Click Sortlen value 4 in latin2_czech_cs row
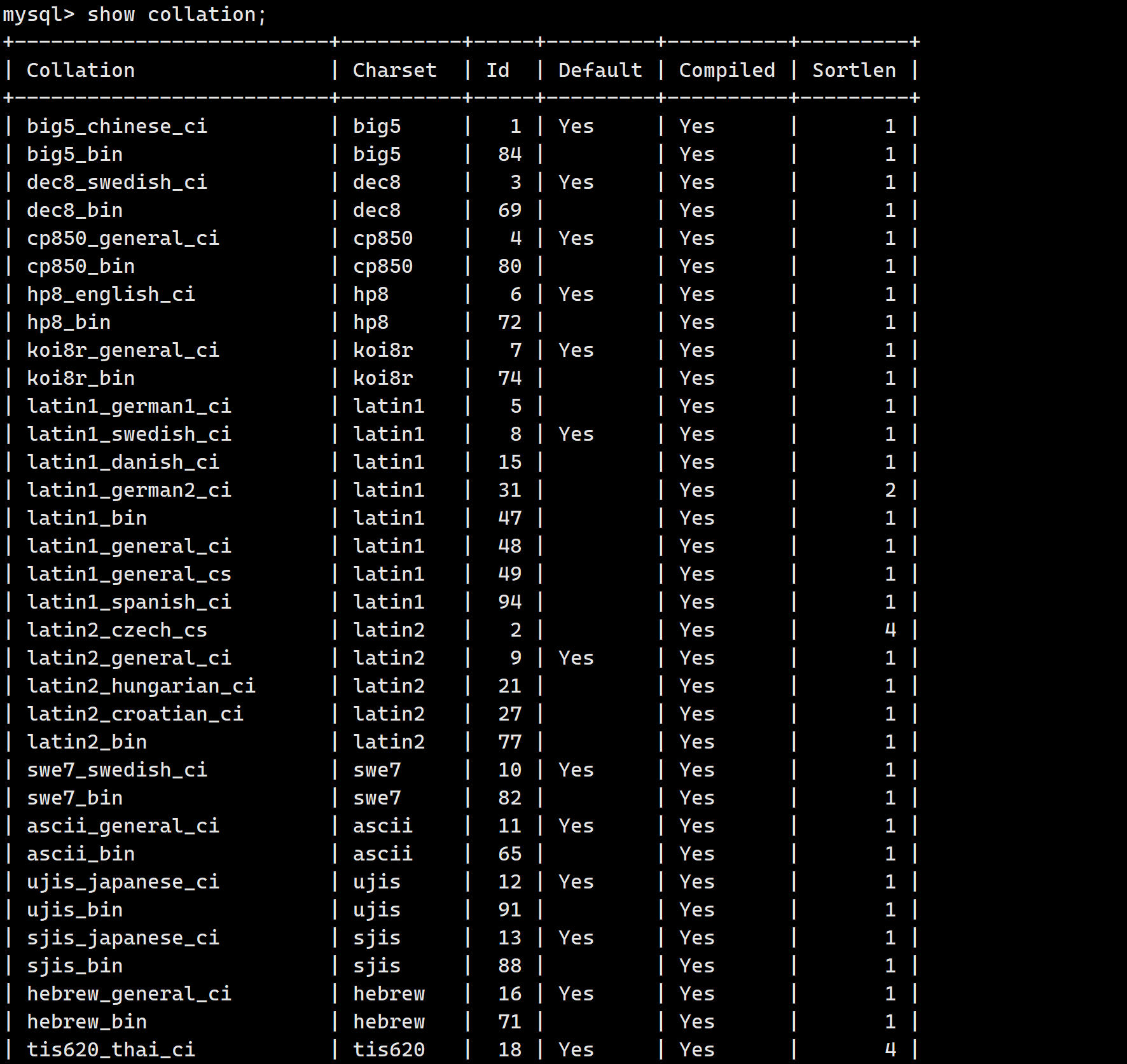The width and height of the screenshot is (1127, 1064). (890, 630)
